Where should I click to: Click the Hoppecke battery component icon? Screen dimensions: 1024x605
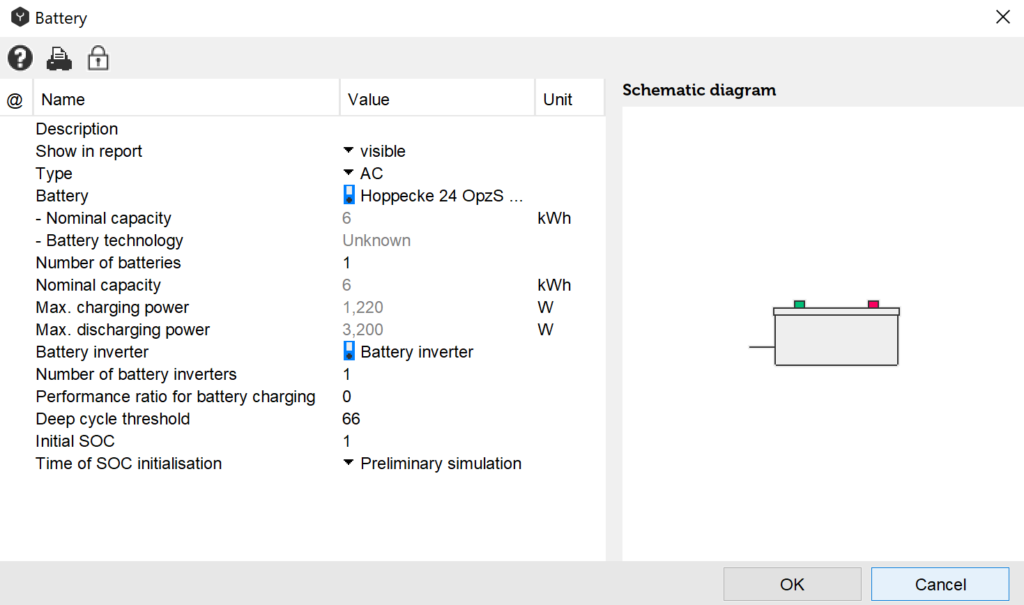point(349,195)
